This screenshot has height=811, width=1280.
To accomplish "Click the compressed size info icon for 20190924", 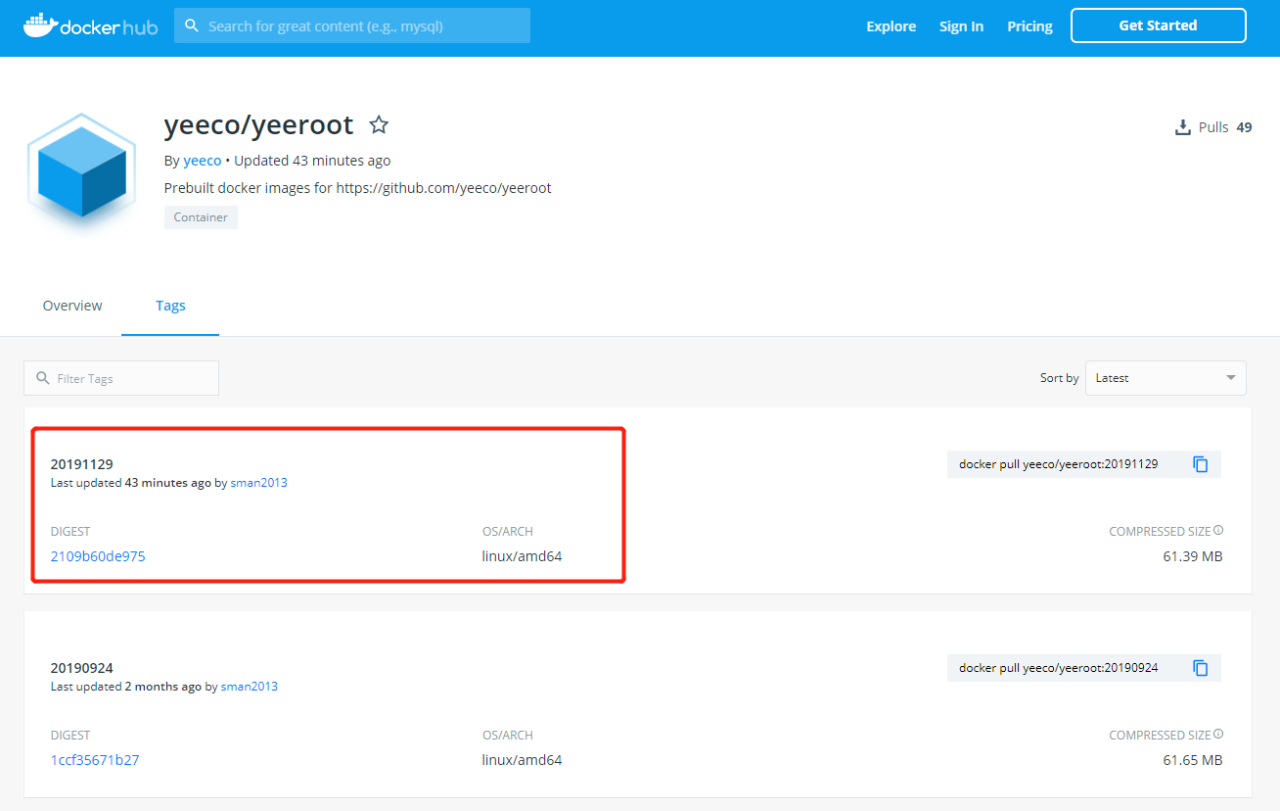I will [1218, 735].
